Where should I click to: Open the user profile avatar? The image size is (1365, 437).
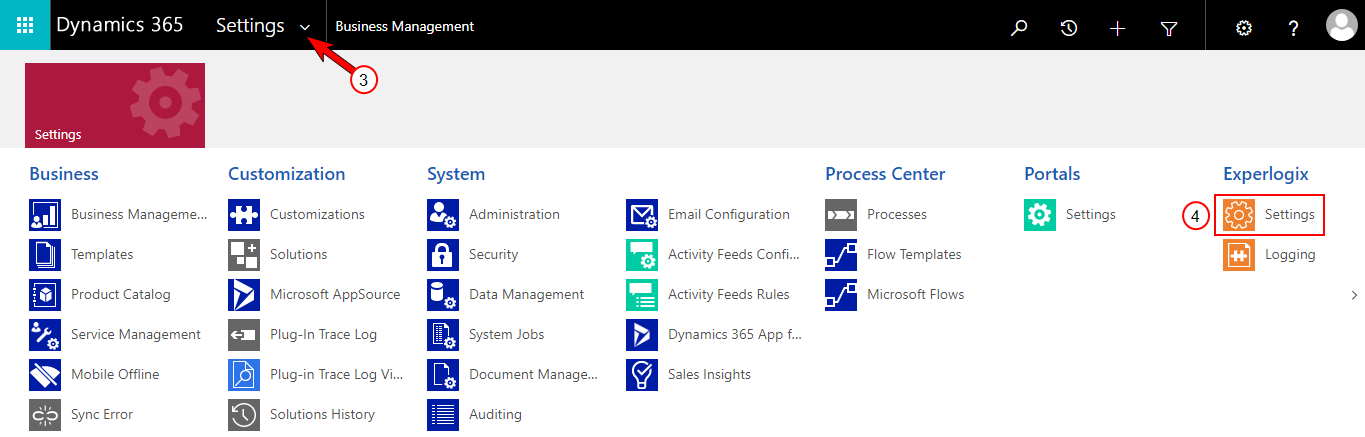click(1341, 26)
